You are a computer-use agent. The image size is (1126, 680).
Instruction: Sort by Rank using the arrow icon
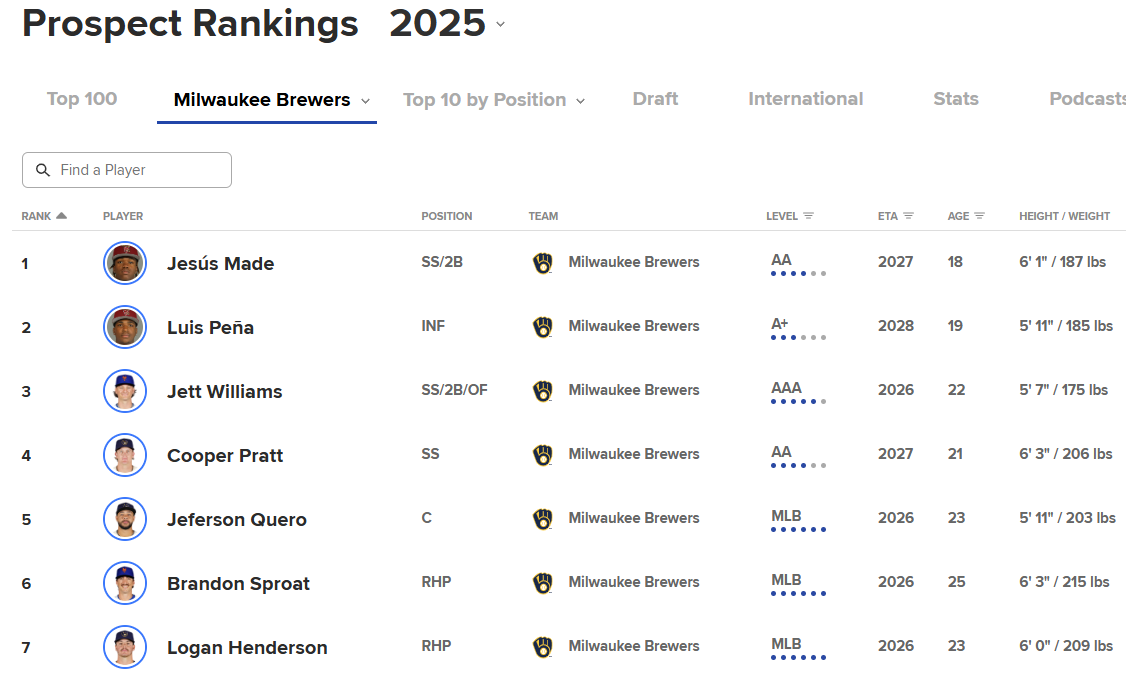click(62, 216)
